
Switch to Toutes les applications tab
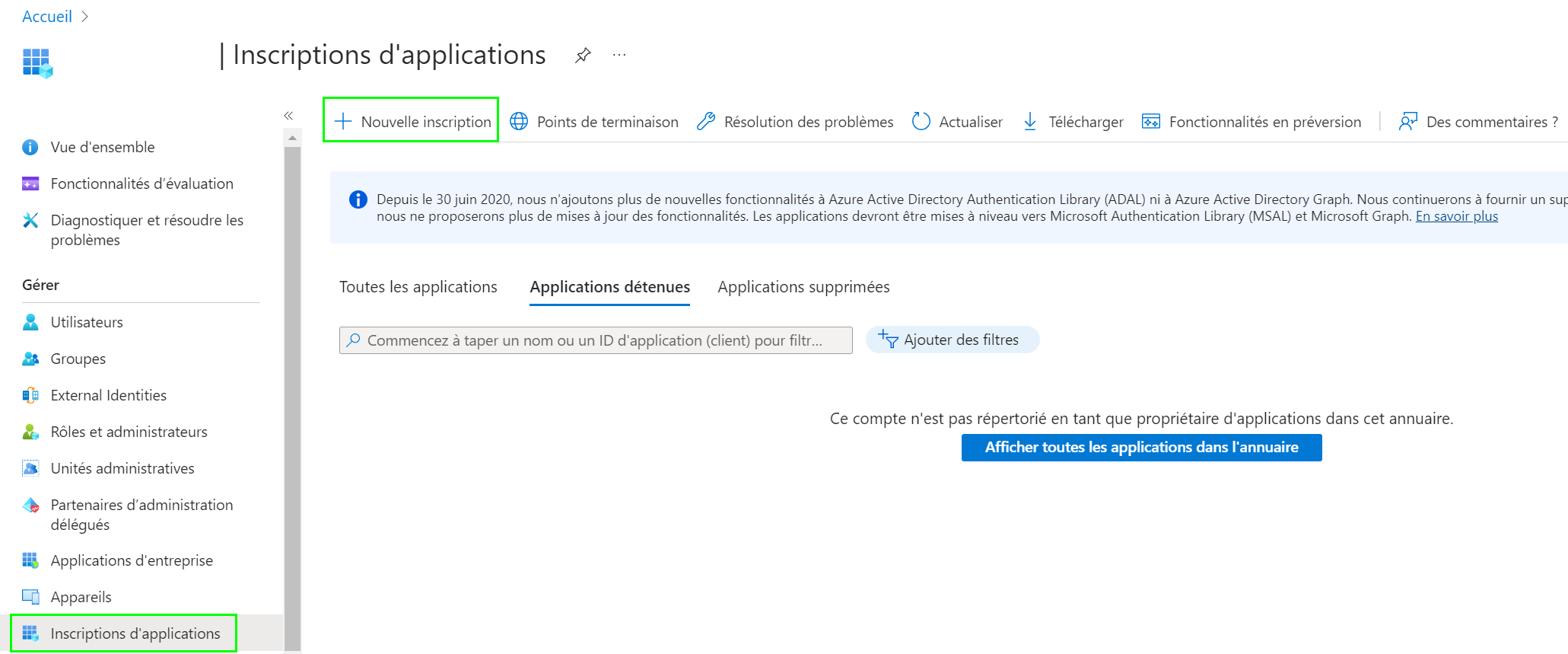(x=418, y=287)
